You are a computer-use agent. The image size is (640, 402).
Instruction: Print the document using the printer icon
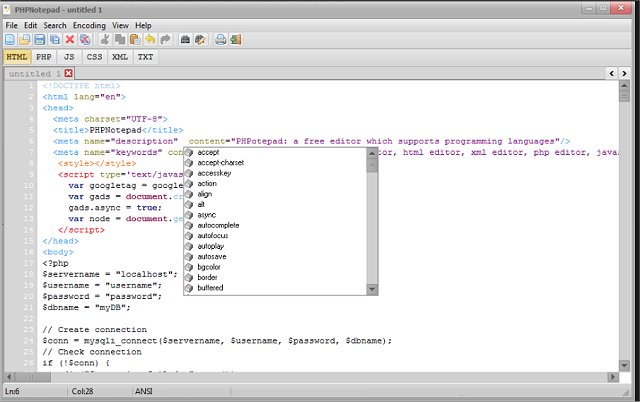tap(220, 40)
